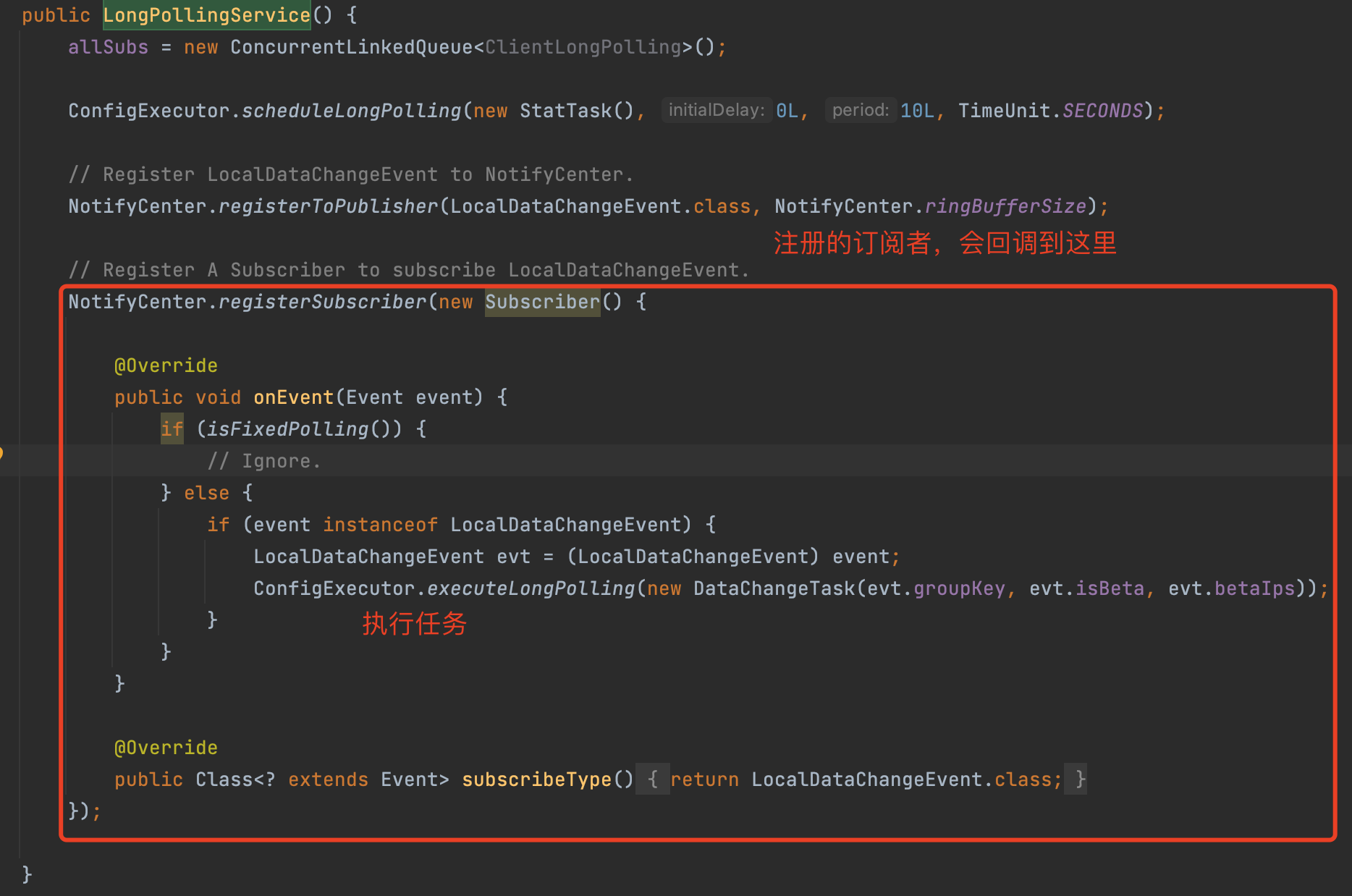Click the period parameter hint
Image resolution: width=1352 pixels, height=896 pixels.
click(x=861, y=110)
